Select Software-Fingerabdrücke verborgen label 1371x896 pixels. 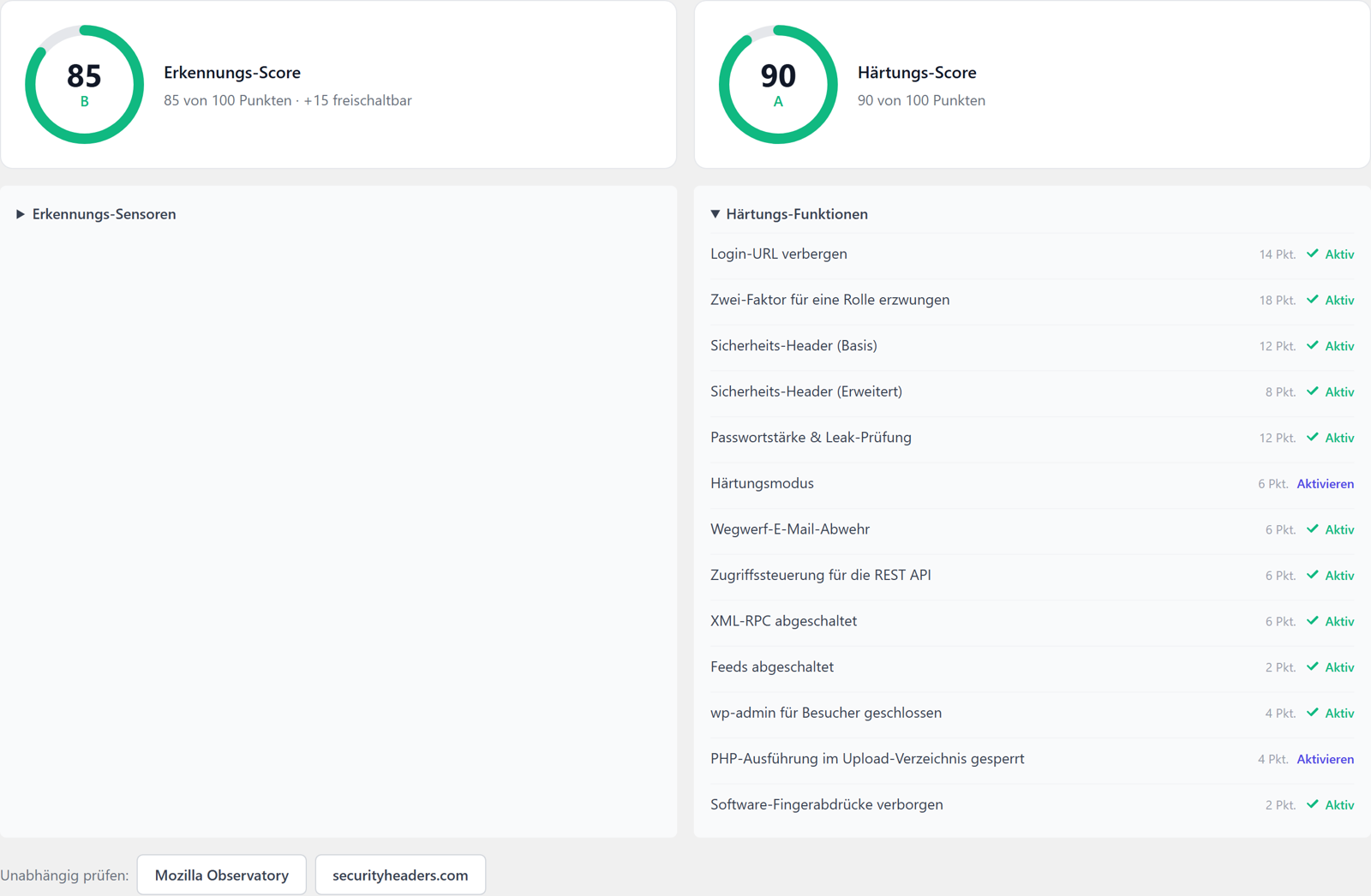[x=827, y=804]
